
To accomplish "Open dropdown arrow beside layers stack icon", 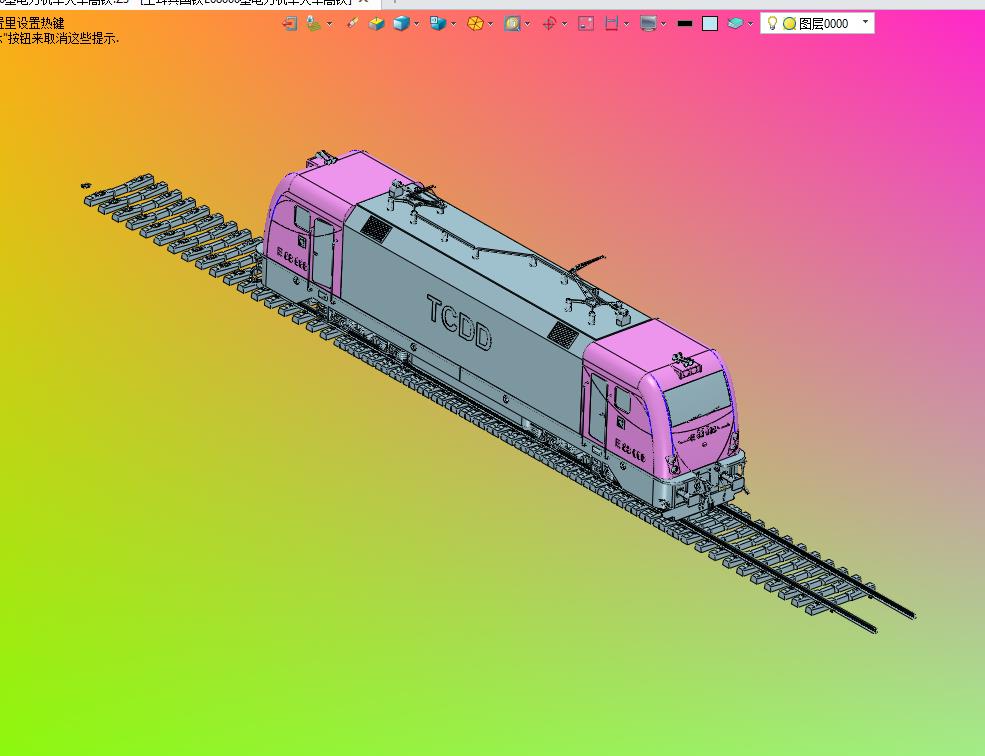I will (751, 24).
